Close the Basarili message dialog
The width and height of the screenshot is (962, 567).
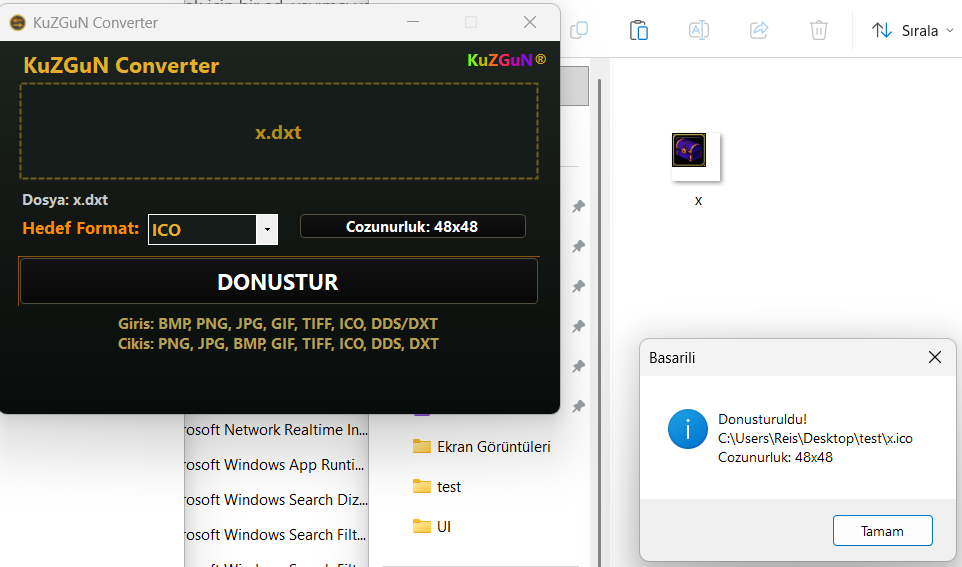click(934, 357)
